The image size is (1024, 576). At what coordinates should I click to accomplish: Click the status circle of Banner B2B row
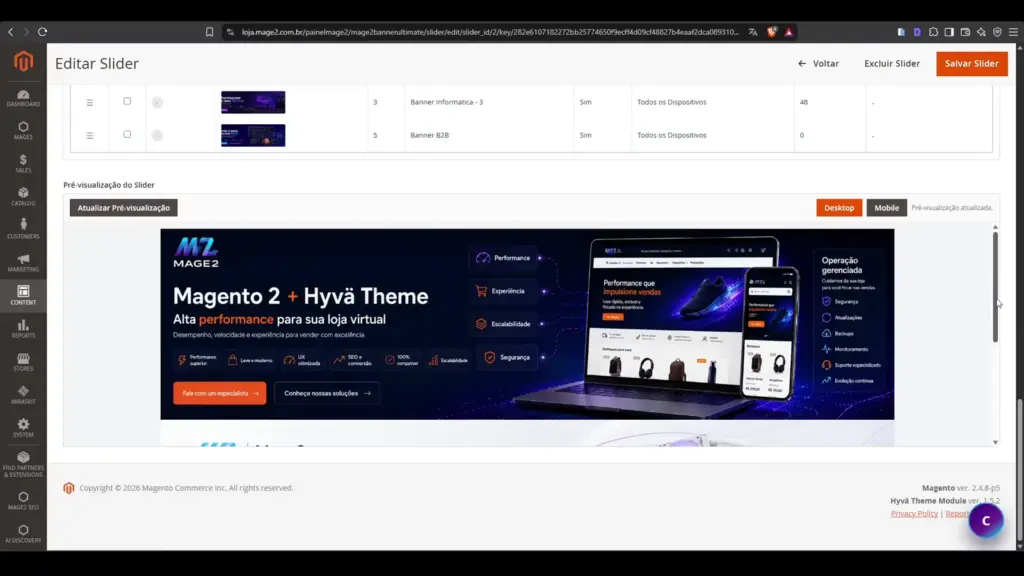coord(157,135)
